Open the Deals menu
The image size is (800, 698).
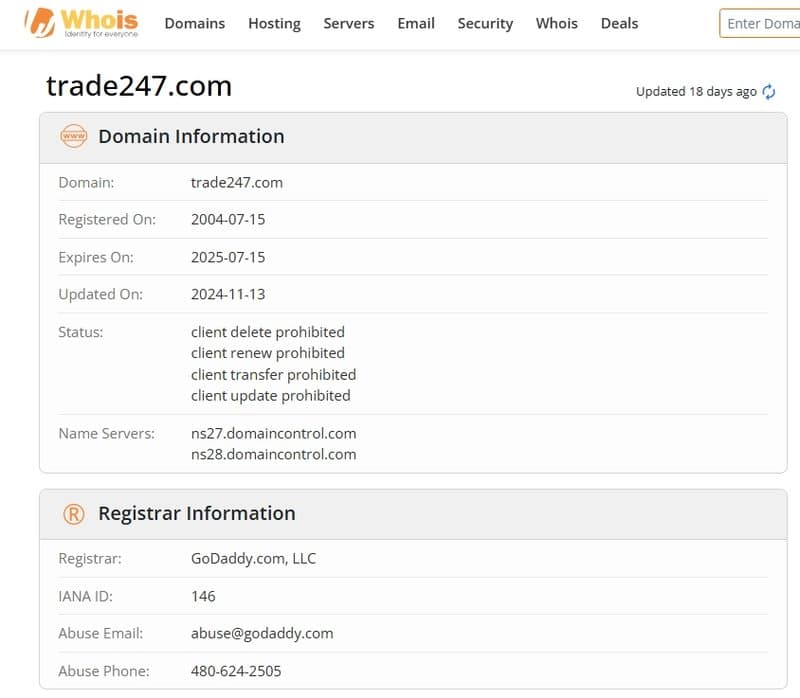(619, 23)
